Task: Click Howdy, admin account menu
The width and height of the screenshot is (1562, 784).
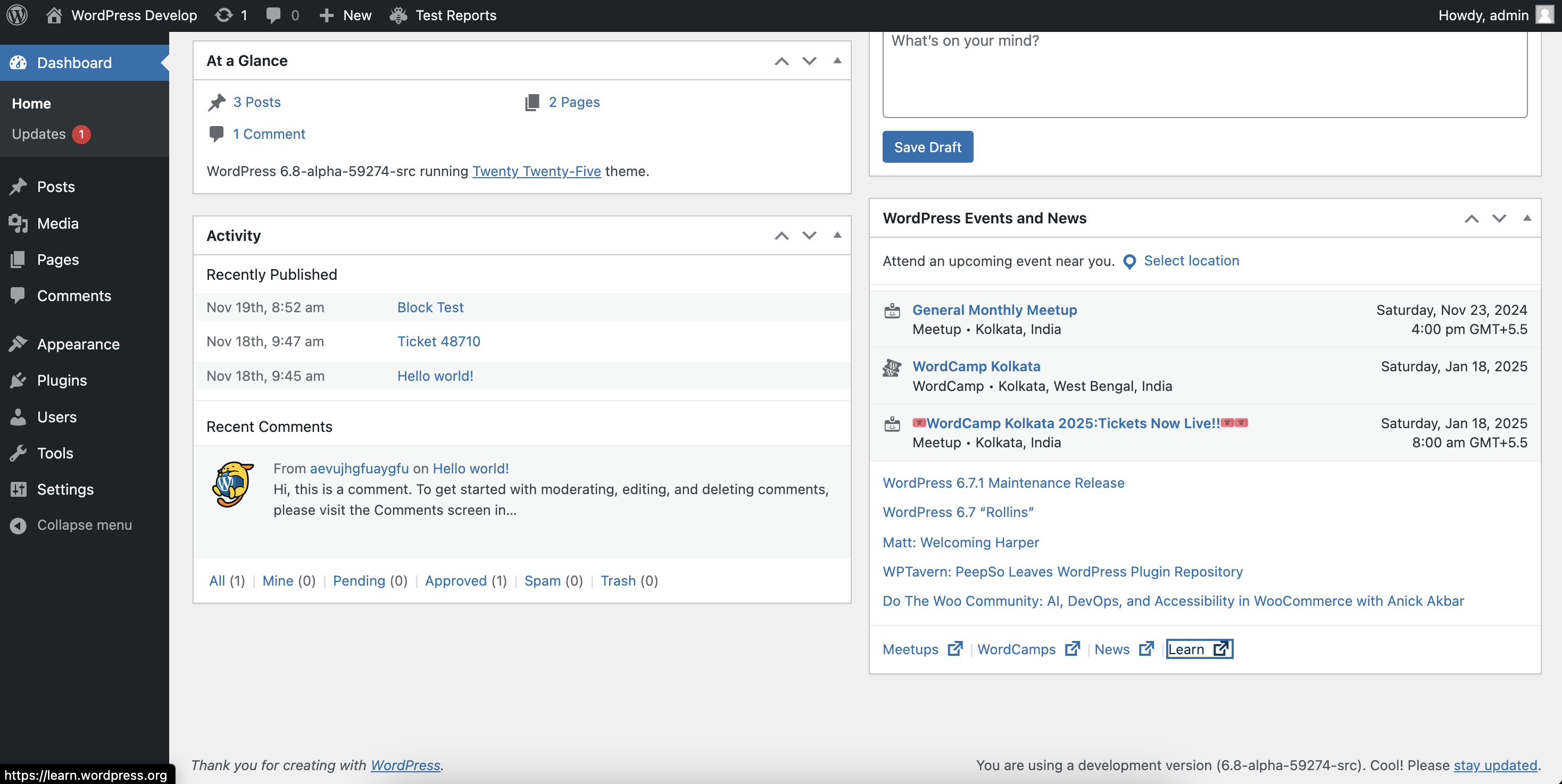Action: [1496, 15]
